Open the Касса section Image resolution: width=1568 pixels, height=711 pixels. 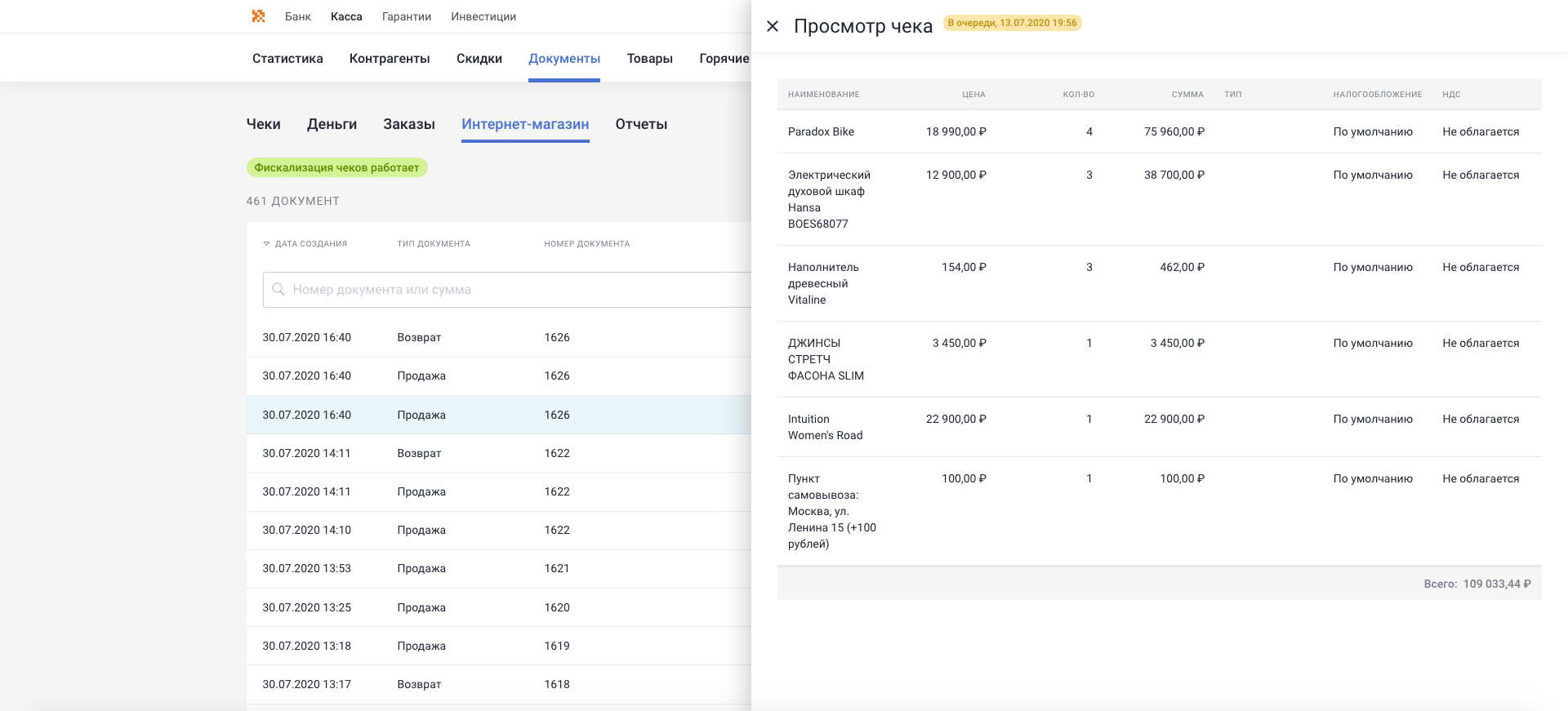coord(346,16)
